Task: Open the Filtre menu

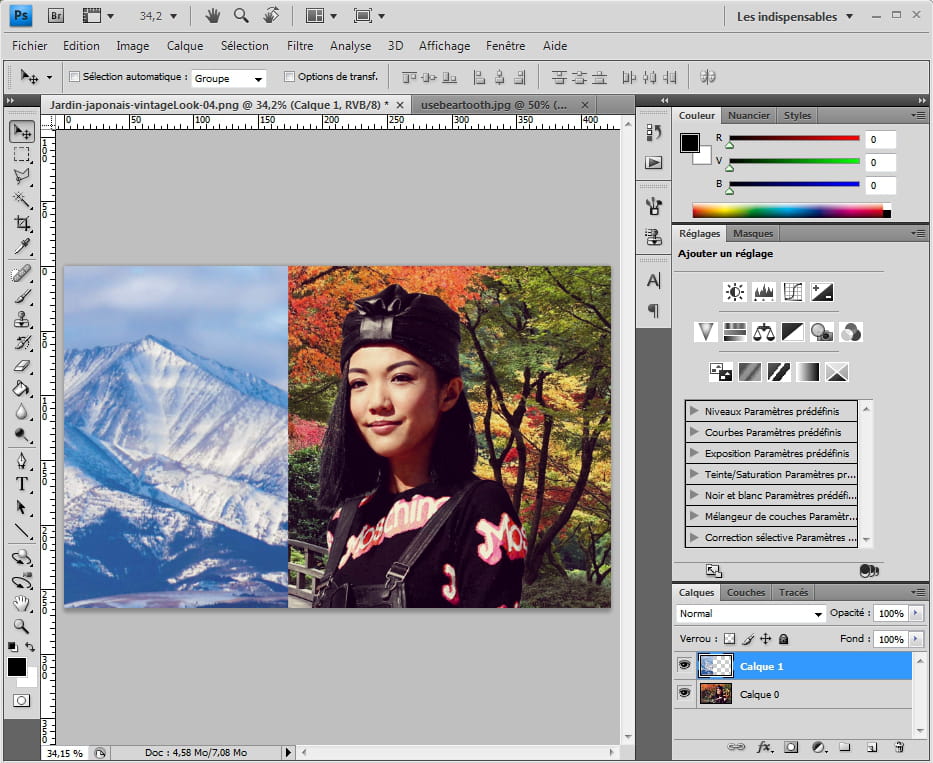Action: click(300, 46)
